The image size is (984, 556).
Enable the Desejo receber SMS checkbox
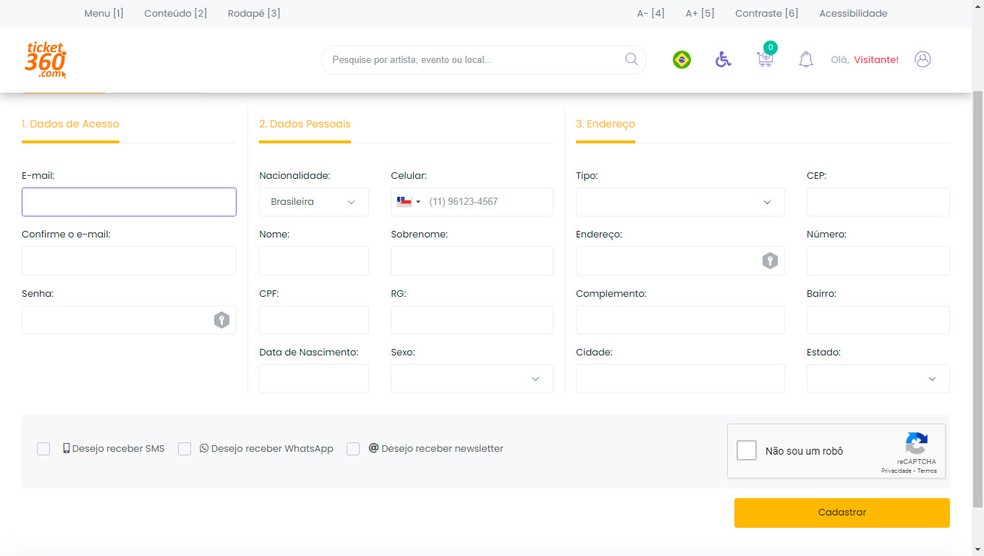(43, 449)
